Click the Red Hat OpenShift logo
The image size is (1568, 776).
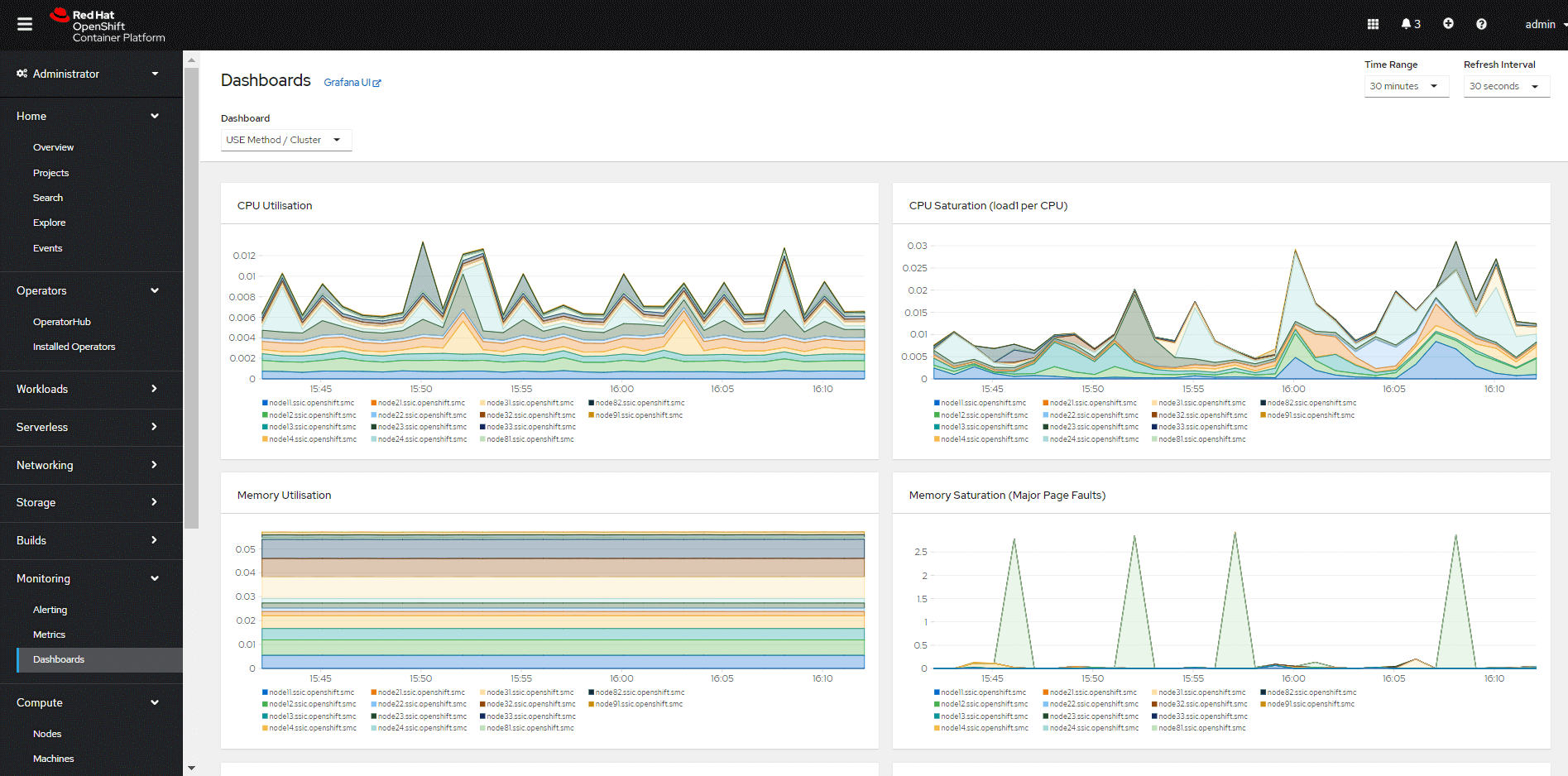[108, 26]
